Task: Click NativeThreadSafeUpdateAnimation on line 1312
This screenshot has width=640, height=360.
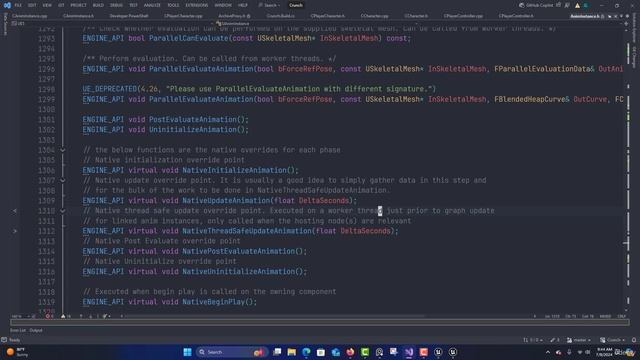Action: click(x=247, y=231)
